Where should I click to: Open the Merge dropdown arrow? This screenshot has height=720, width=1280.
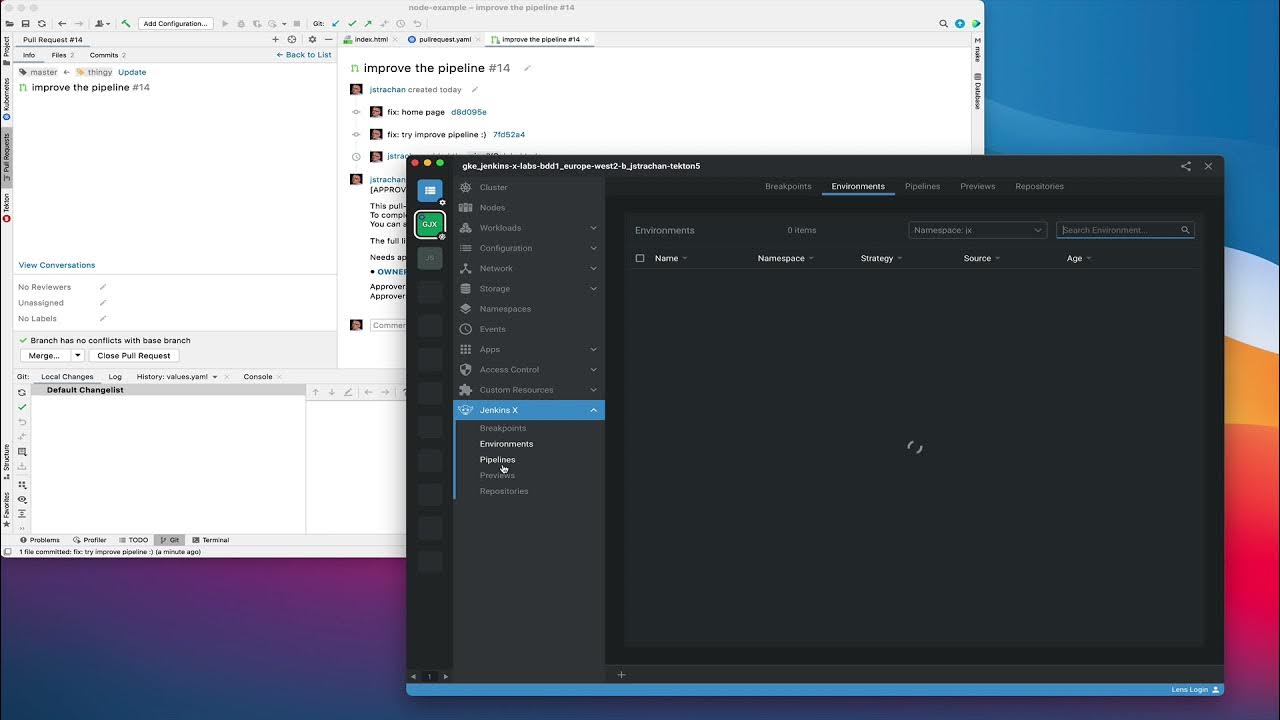pos(78,355)
